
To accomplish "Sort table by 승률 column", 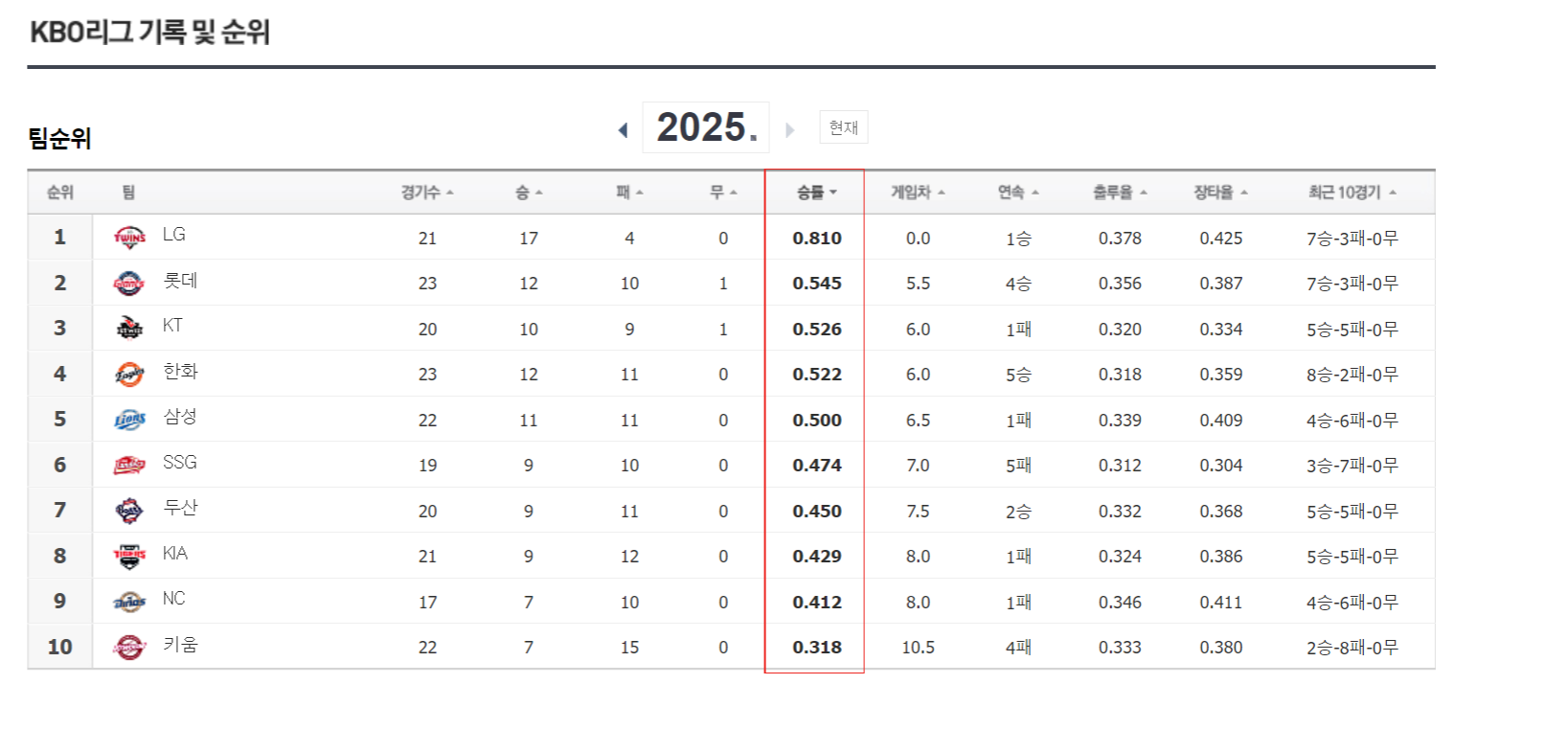I will pos(816,193).
